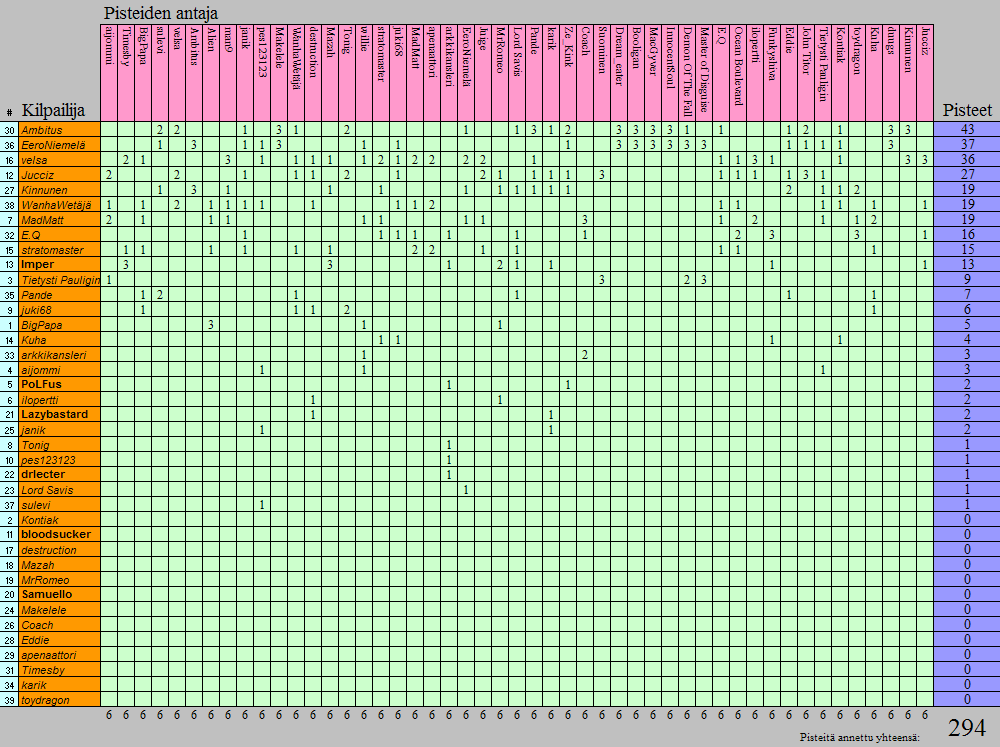Click the BigPapa row name
Screen dimensions: 1000x747
[59, 325]
